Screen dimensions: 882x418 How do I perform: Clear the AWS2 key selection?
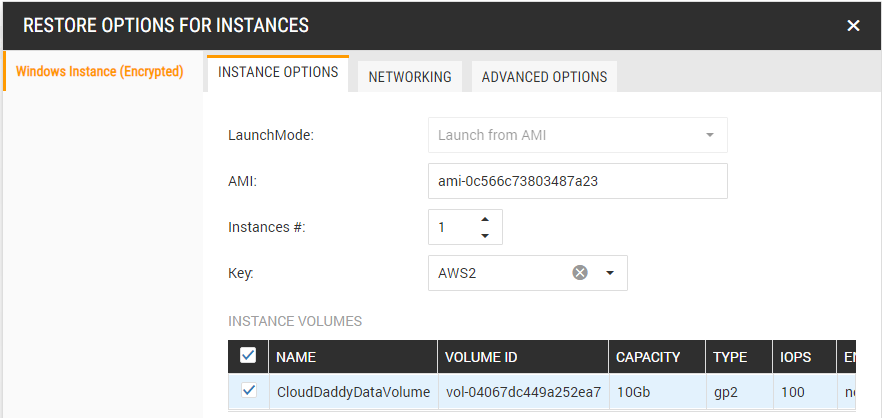(x=580, y=273)
